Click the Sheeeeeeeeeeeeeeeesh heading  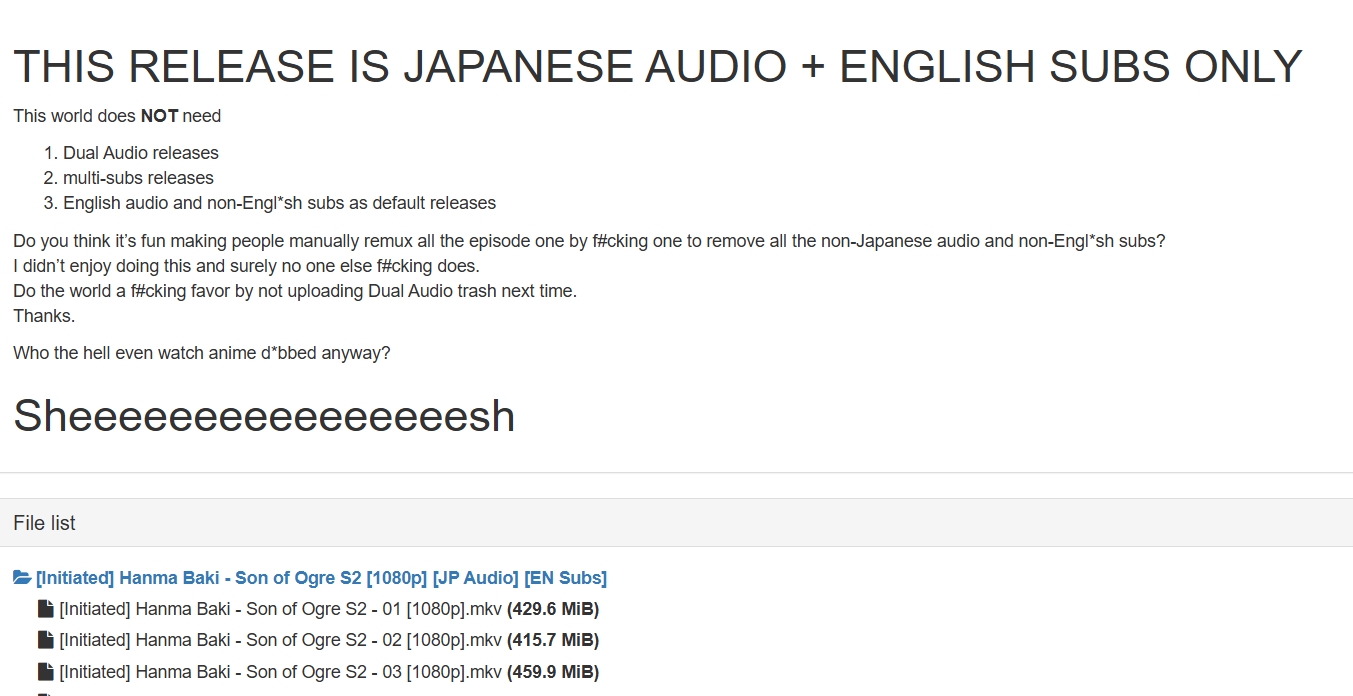264,416
